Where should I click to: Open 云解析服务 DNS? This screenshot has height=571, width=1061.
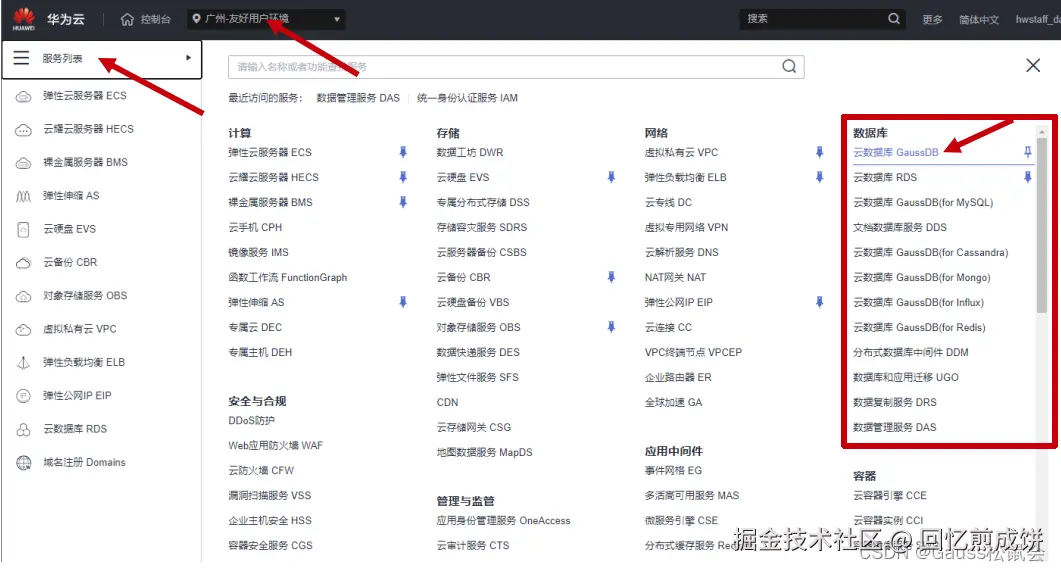pos(681,252)
